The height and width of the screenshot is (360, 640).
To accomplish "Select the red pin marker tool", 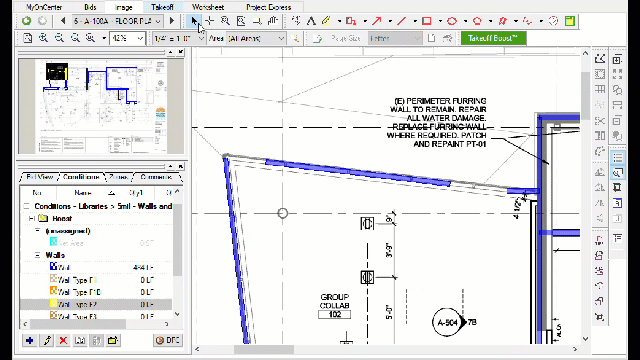I will point(502,21).
